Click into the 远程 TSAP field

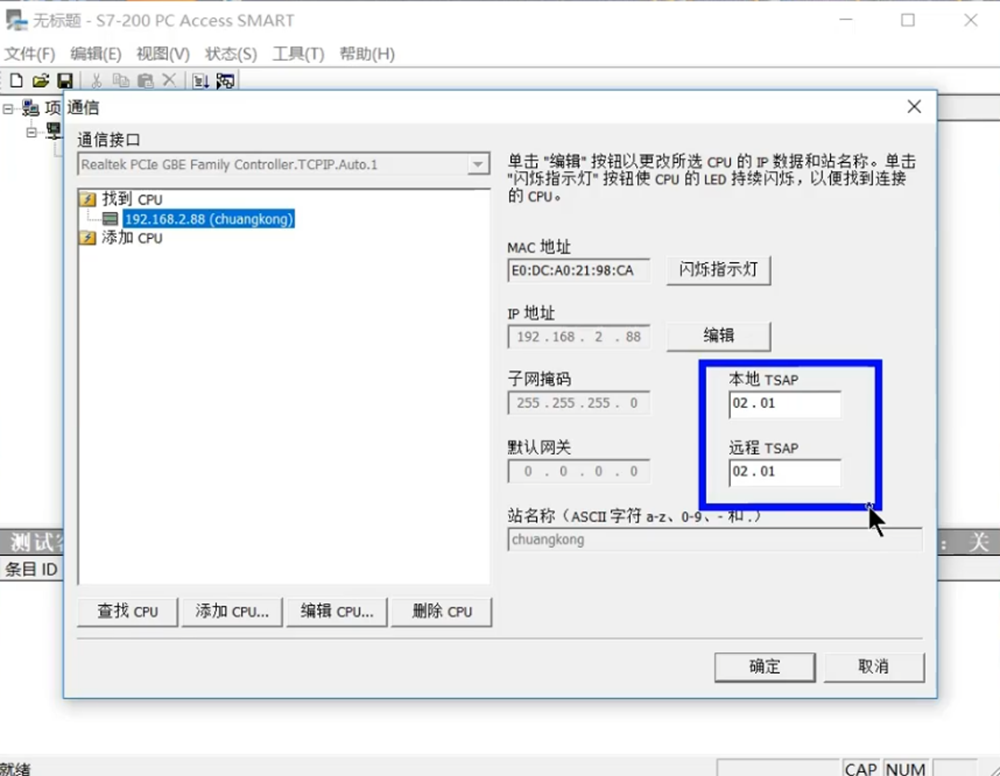tap(784, 472)
